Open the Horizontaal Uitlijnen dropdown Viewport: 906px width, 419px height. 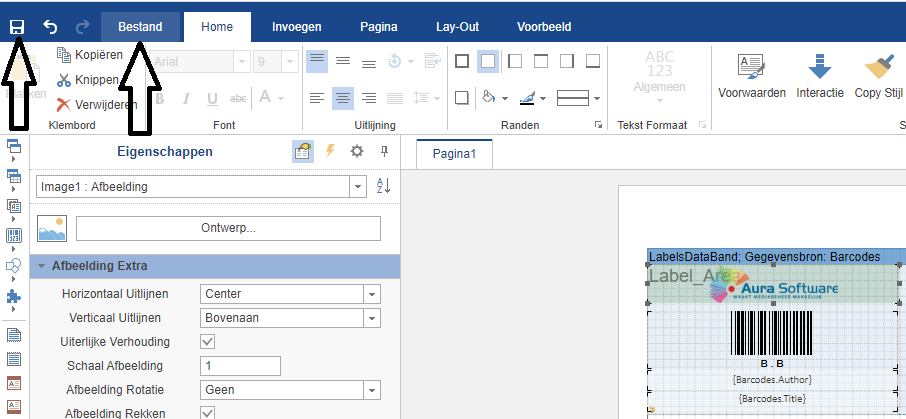click(371, 294)
